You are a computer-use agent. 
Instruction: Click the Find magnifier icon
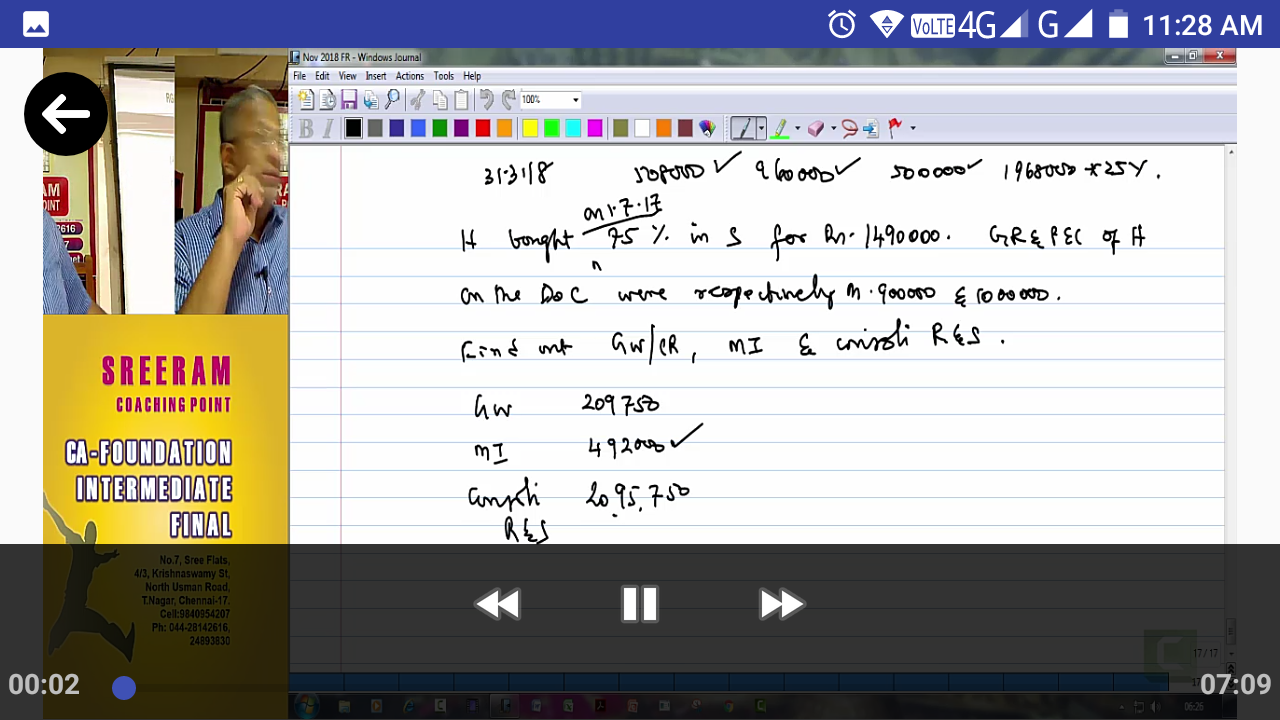pos(392,99)
